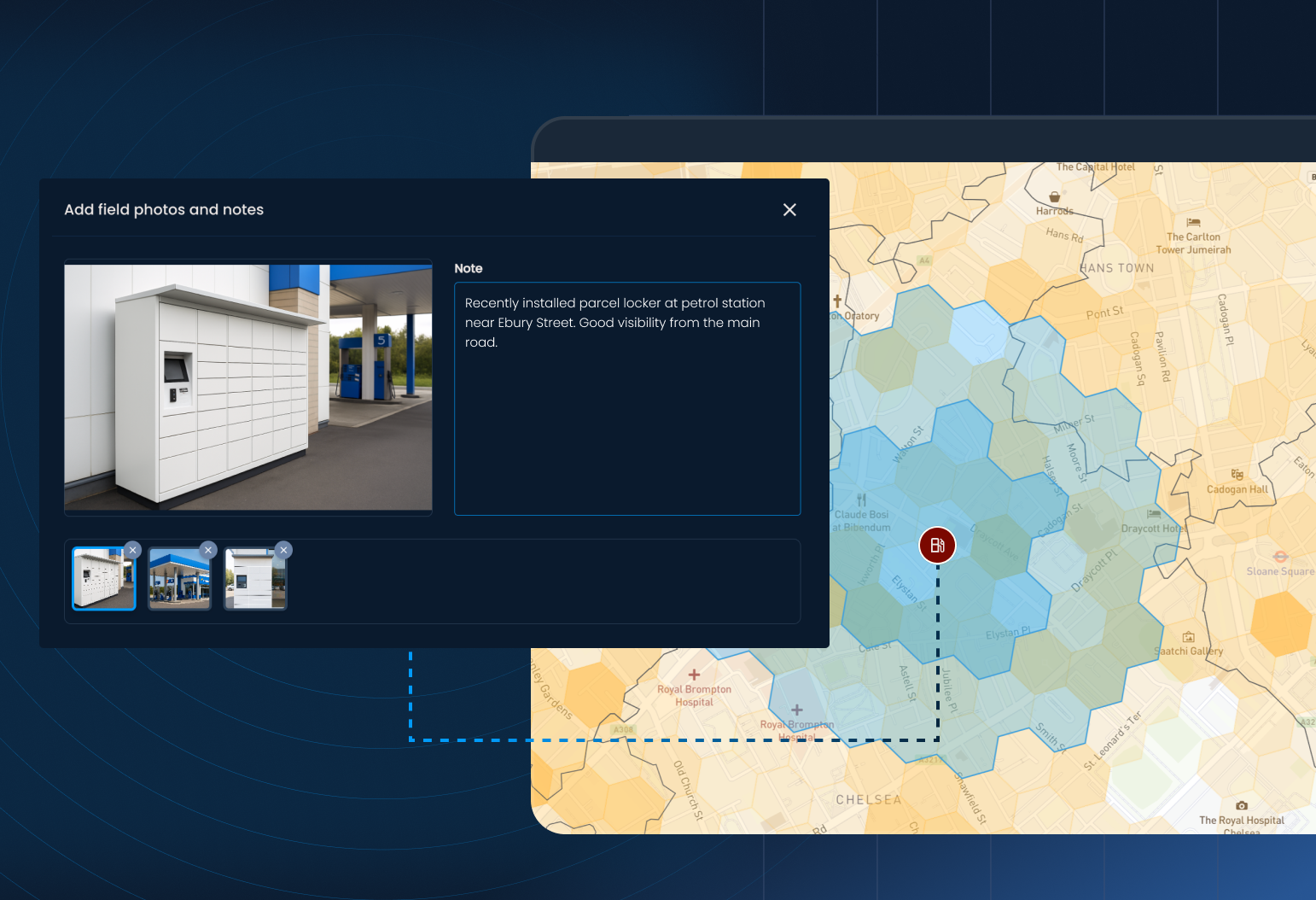Click the Royal Brompton Hospital cross marker
The image size is (1316, 900).
693,674
